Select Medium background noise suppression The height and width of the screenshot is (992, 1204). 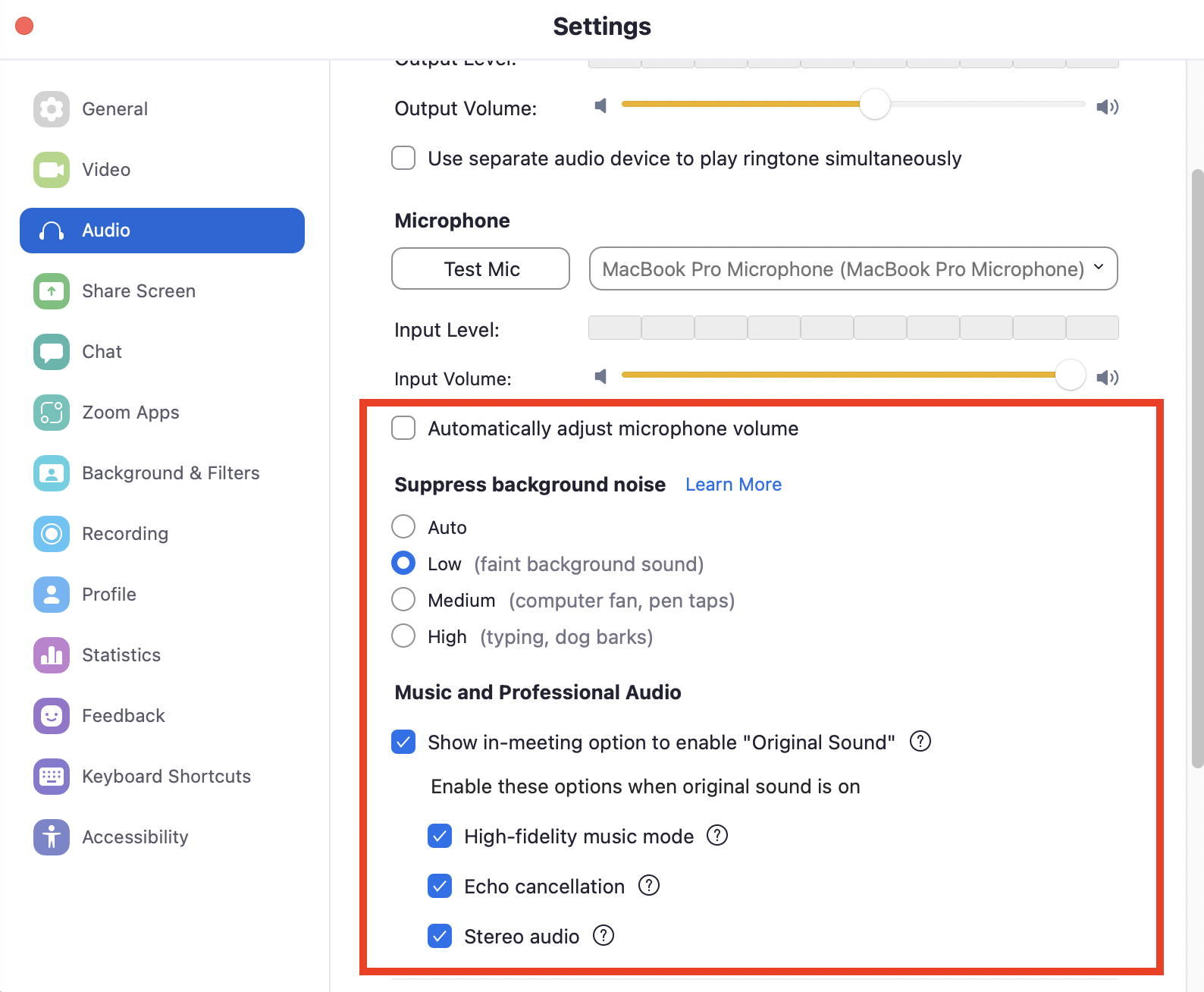coord(403,599)
